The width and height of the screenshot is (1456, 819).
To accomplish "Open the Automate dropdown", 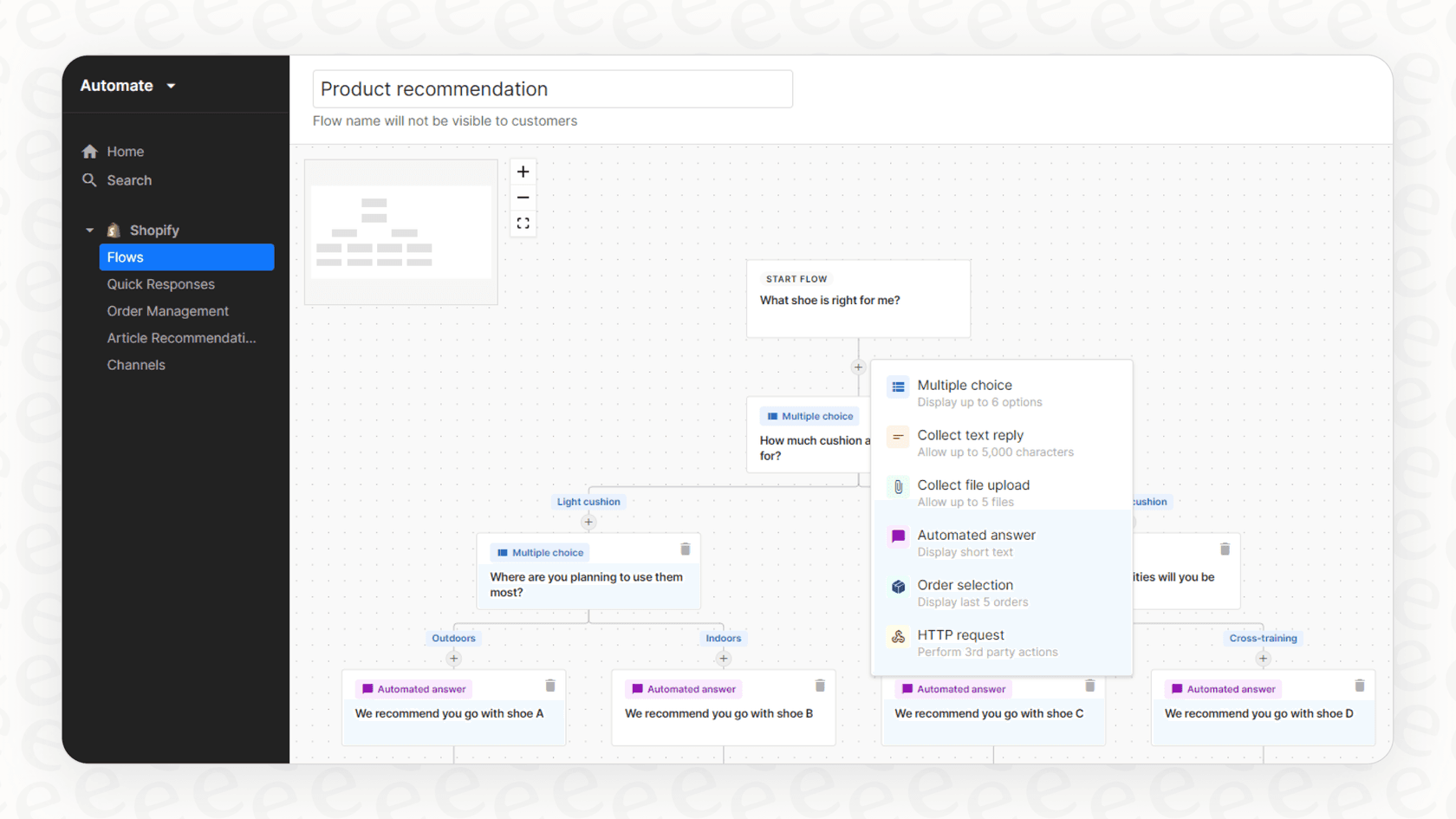I will click(127, 85).
